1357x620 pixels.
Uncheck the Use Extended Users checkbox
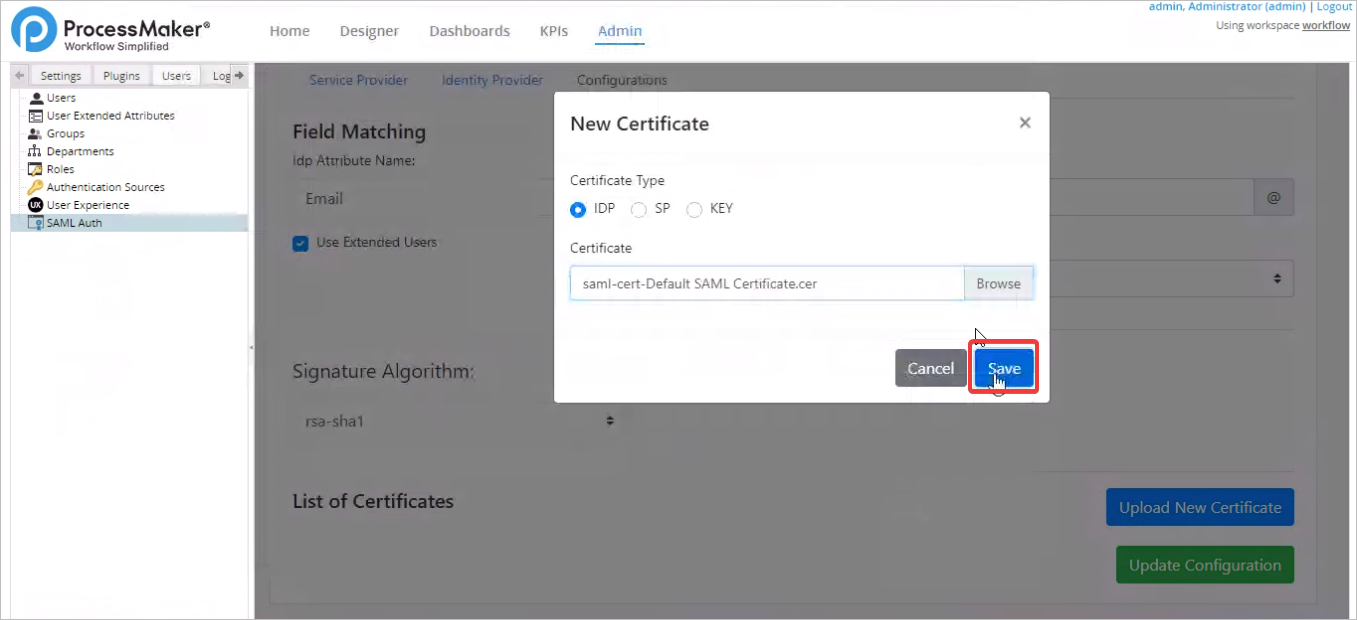(300, 243)
